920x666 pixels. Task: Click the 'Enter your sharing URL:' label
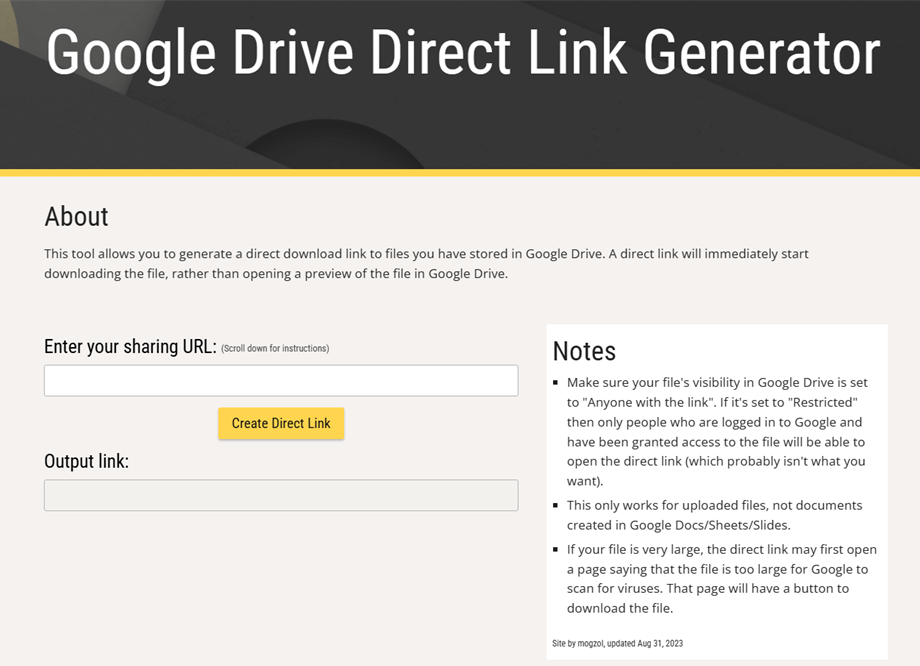pyautogui.click(x=130, y=347)
